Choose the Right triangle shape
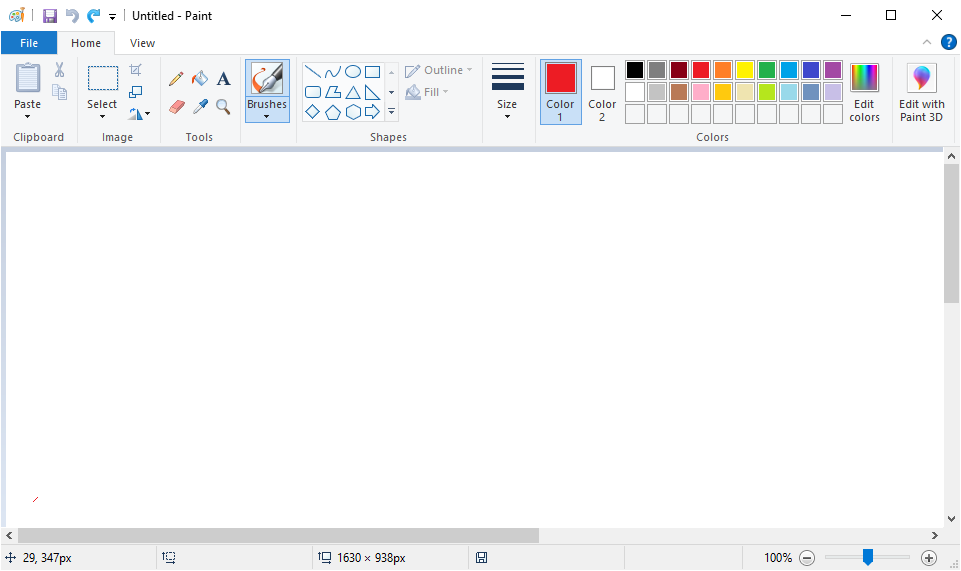Image resolution: width=961 pixels, height=571 pixels. [x=373, y=92]
